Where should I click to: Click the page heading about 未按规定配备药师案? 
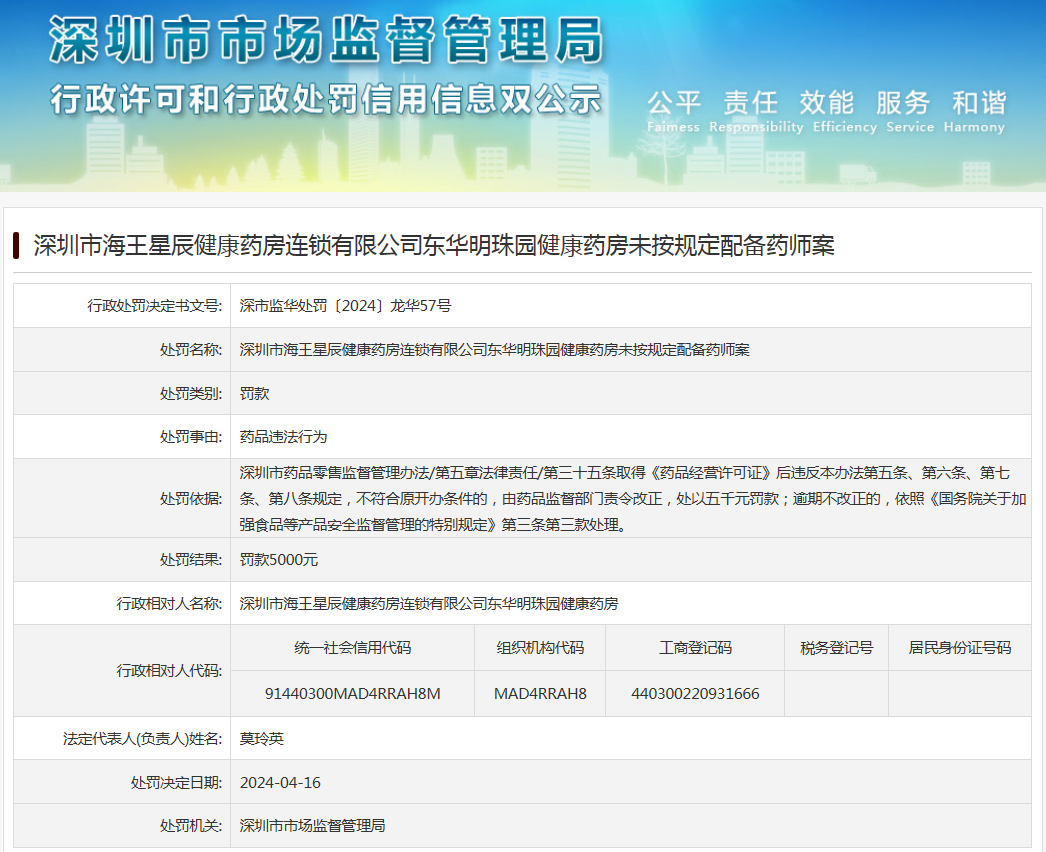pos(434,246)
